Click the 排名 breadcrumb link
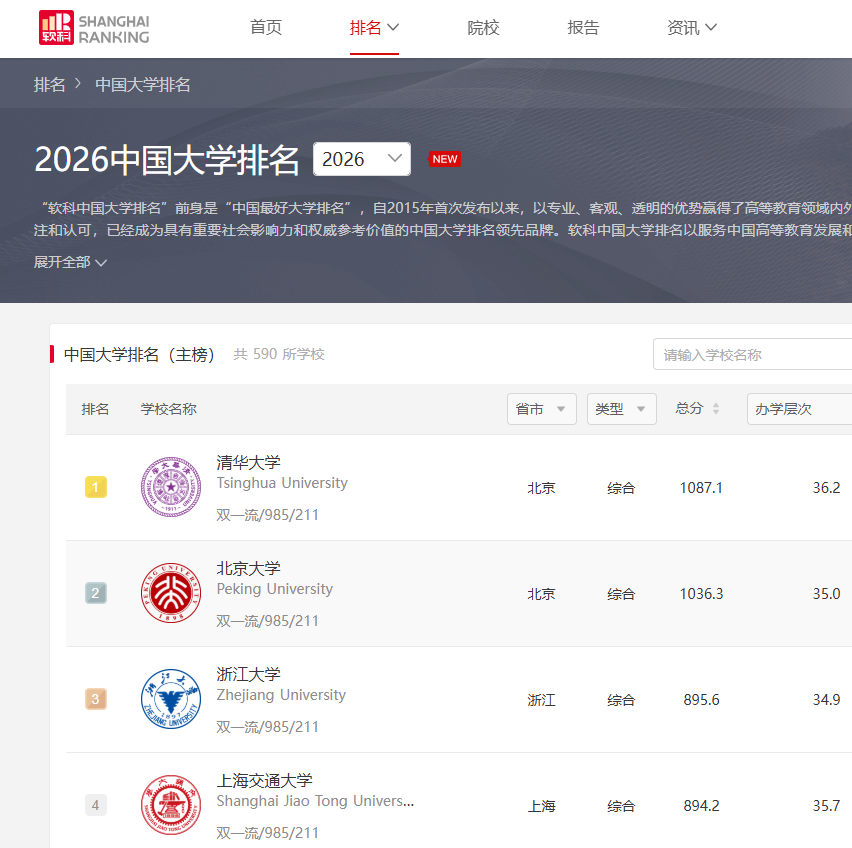The image size is (852, 848). click(x=49, y=85)
